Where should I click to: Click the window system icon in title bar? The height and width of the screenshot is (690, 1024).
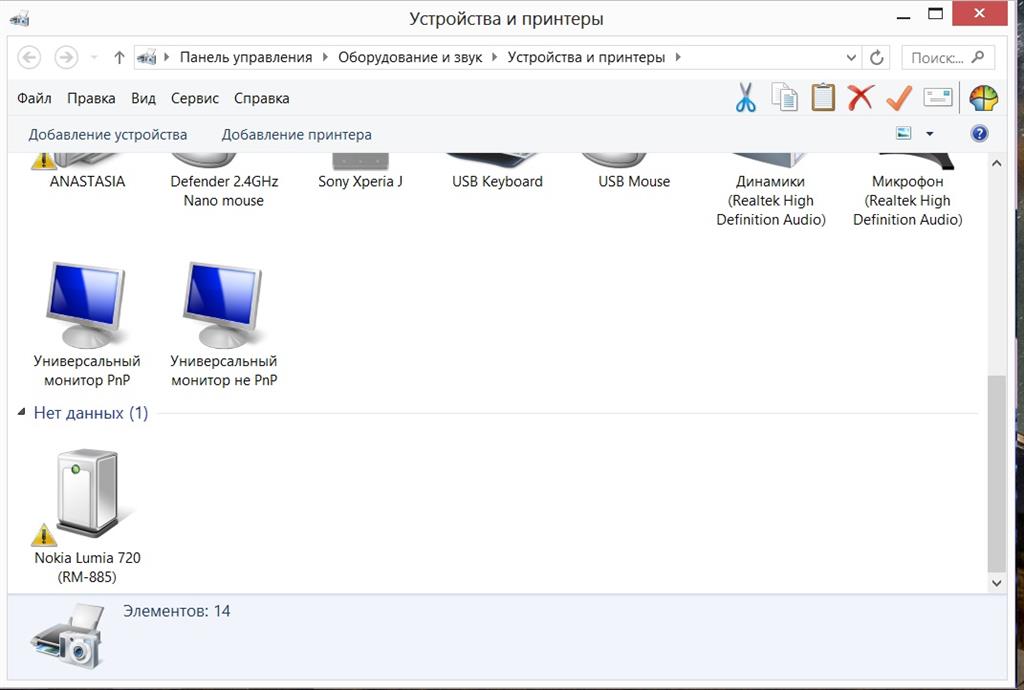20,18
